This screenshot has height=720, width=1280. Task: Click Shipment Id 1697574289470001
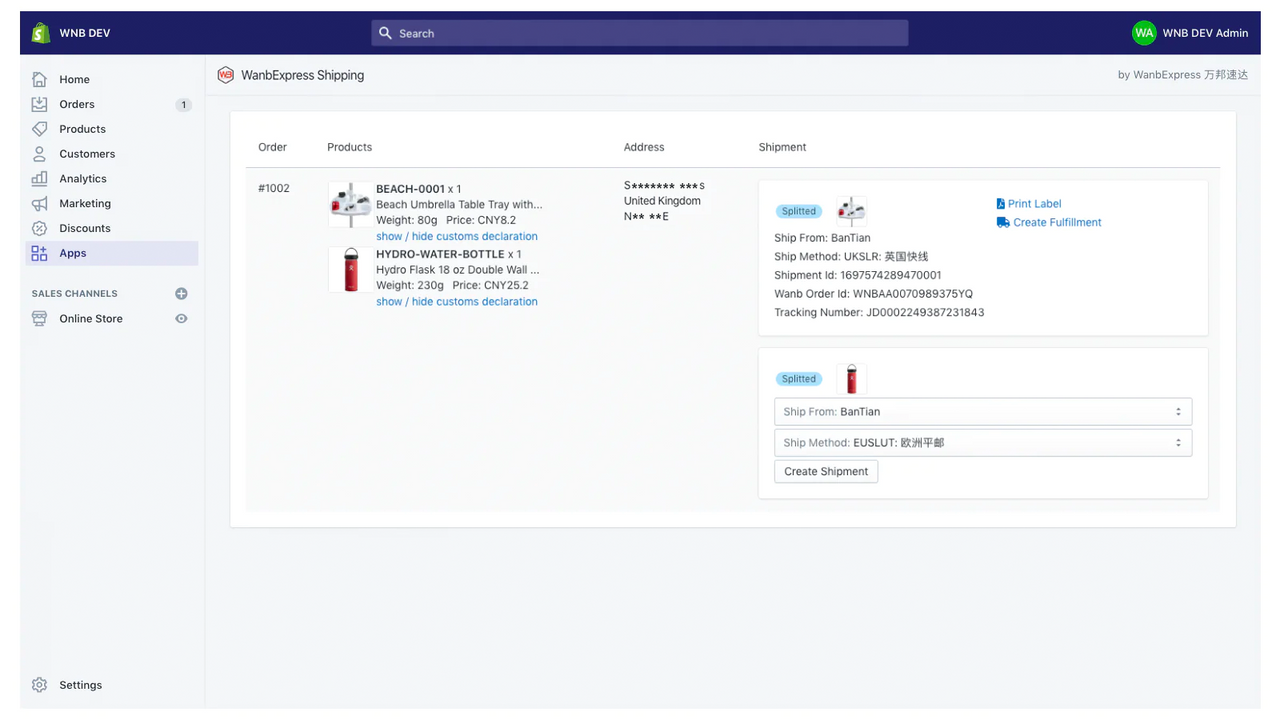click(x=890, y=275)
